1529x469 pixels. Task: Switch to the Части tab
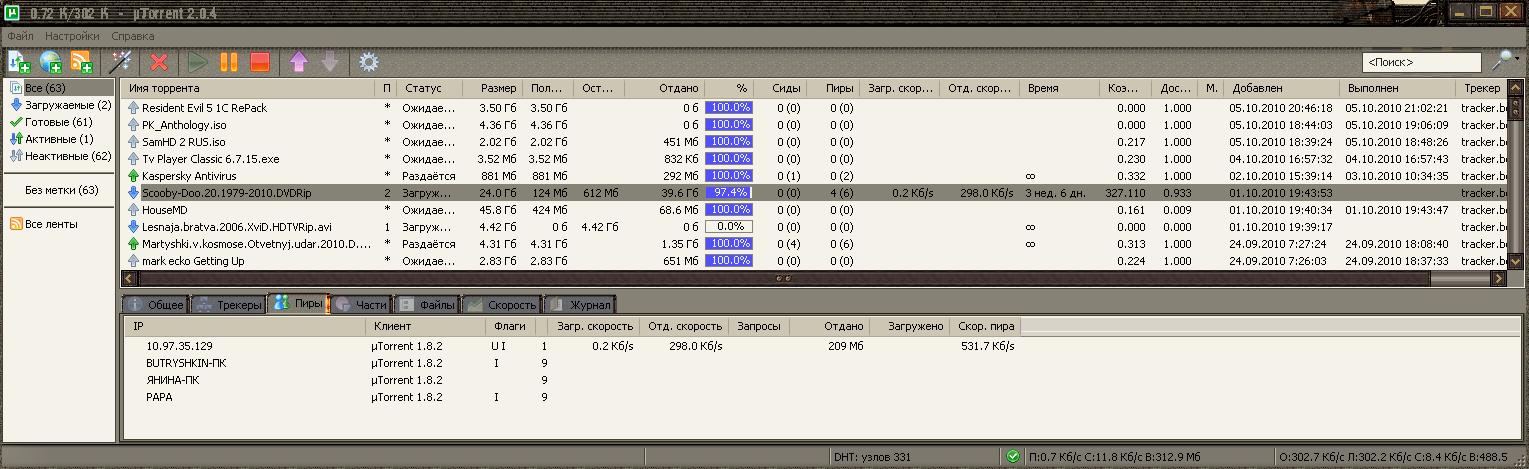(x=360, y=304)
